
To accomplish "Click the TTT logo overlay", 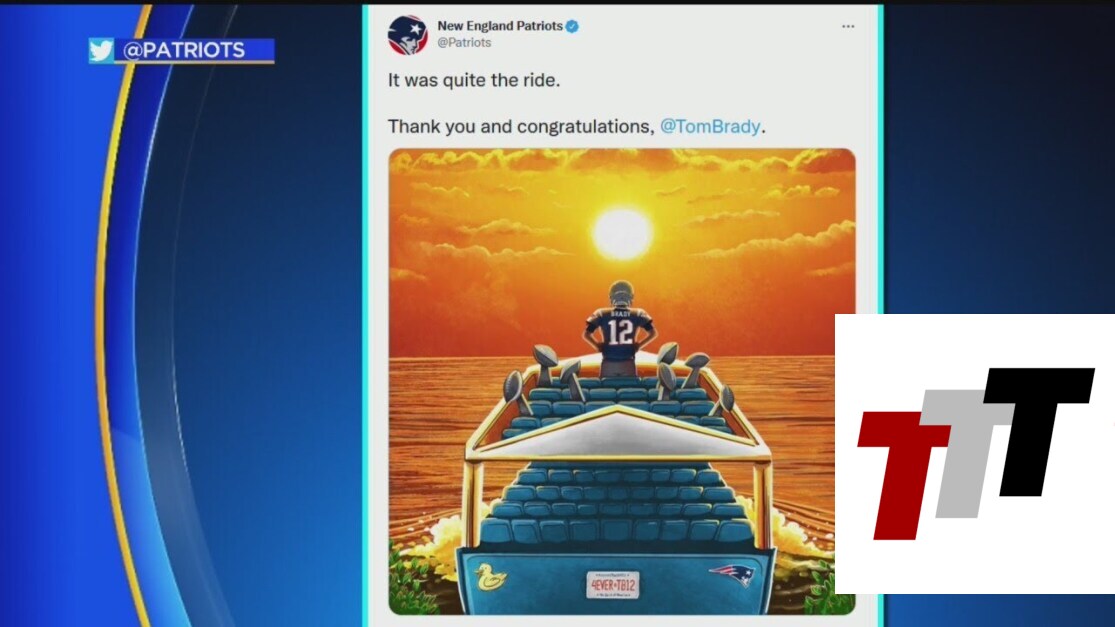I will [x=975, y=454].
